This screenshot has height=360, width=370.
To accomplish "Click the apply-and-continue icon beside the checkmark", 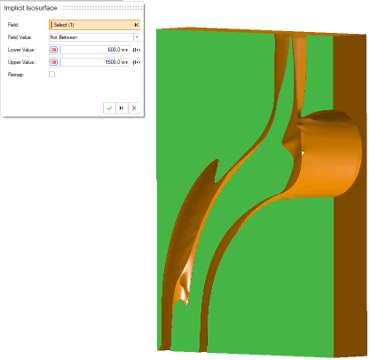I will 122,108.
